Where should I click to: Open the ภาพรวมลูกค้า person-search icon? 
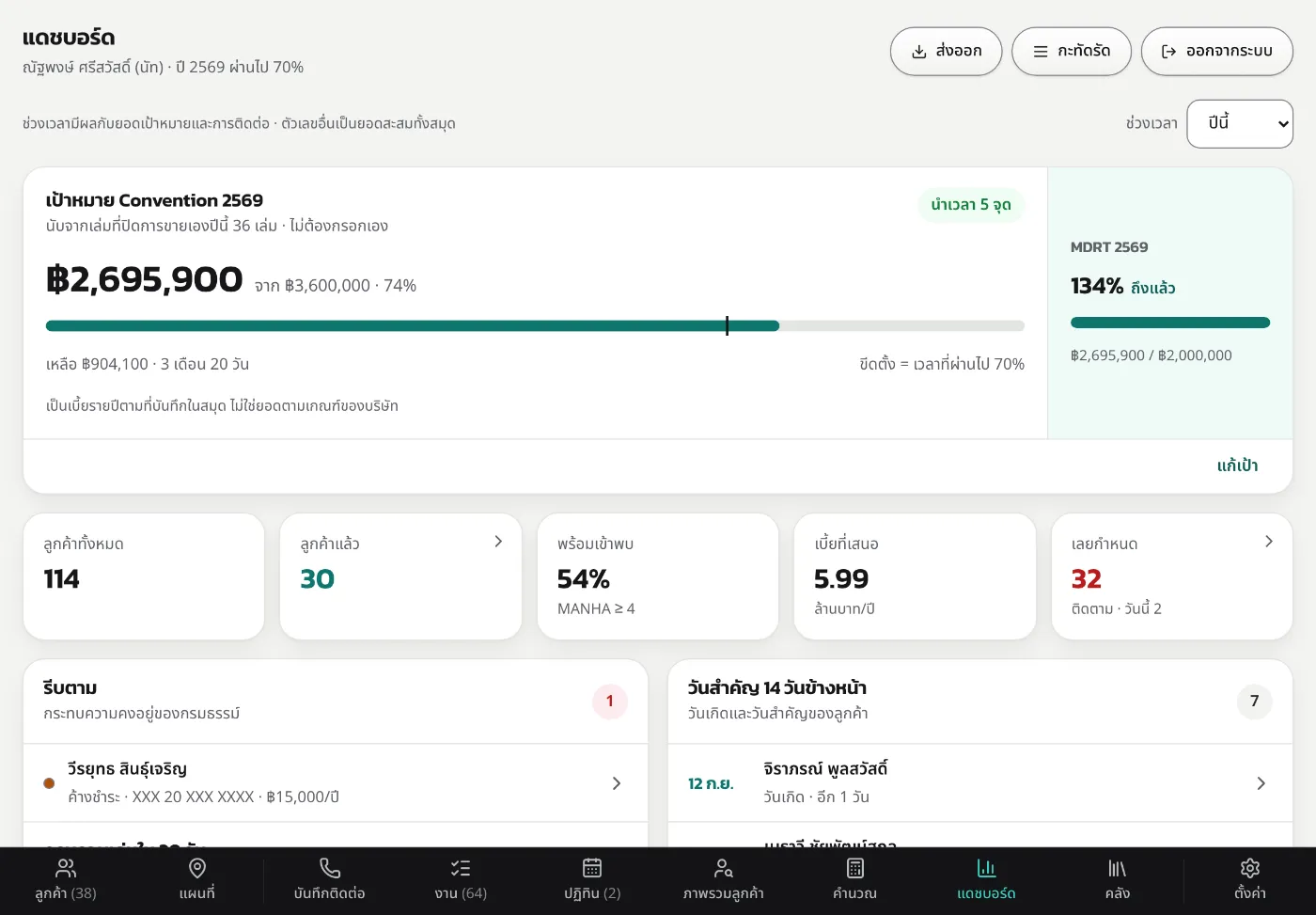[x=724, y=868]
